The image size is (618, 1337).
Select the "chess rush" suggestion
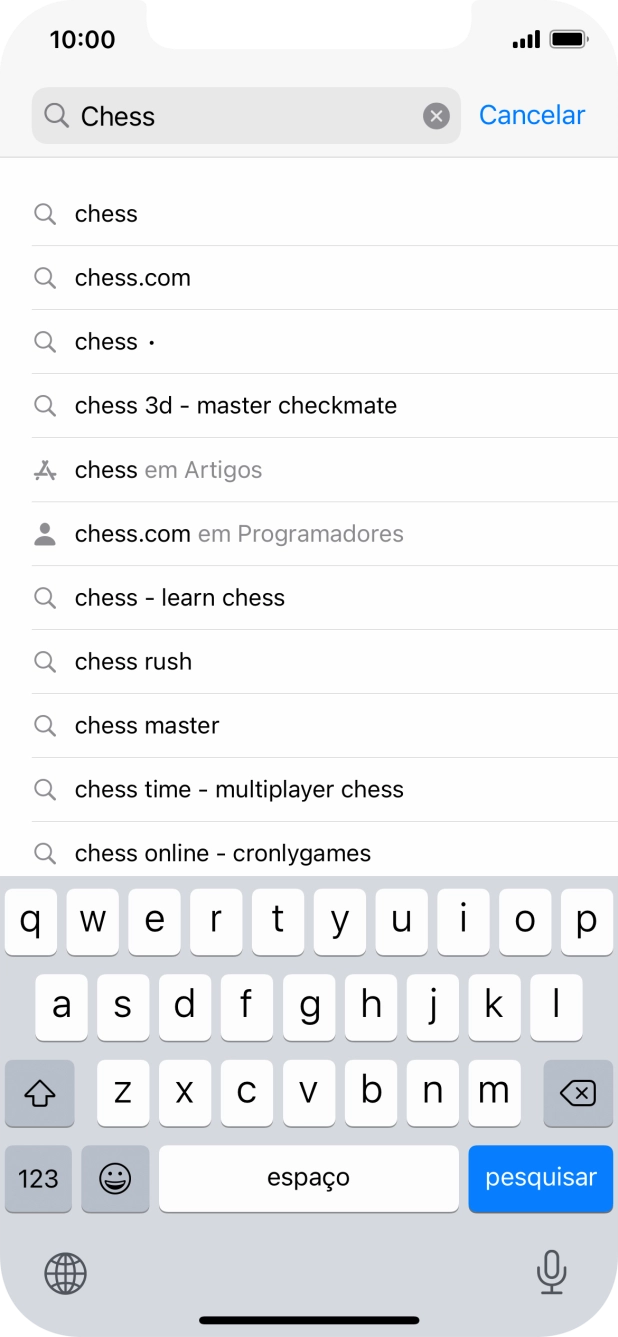tap(133, 662)
